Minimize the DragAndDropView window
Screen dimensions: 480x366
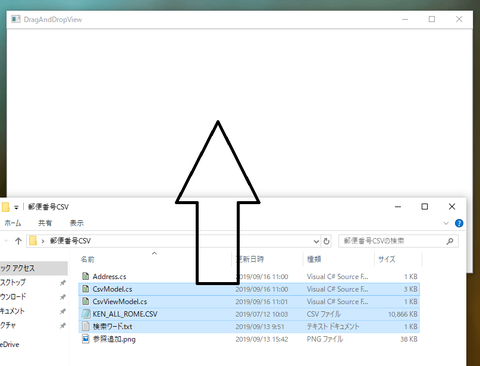(x=405, y=19)
